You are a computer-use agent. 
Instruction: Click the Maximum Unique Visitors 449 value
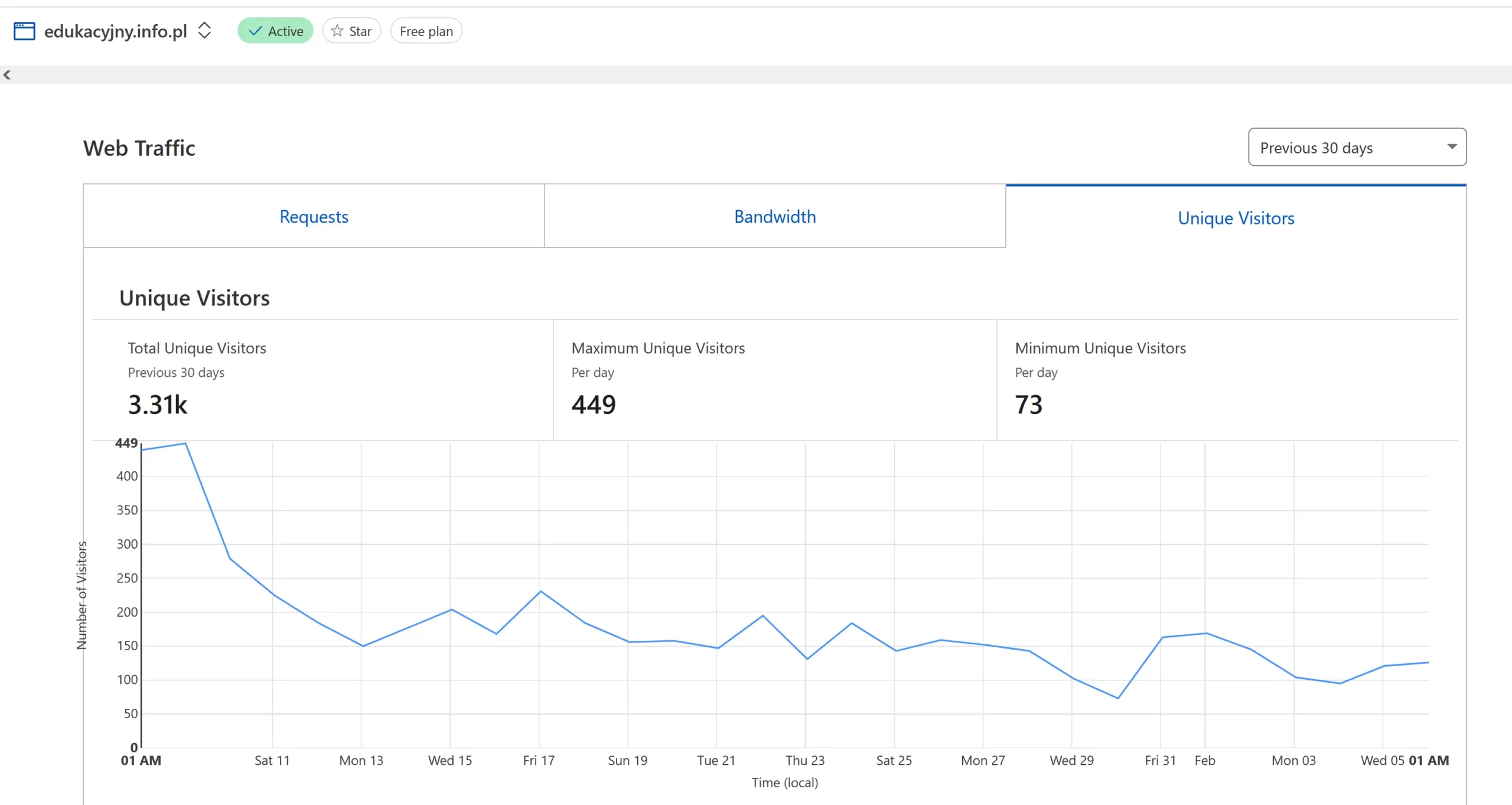coord(594,405)
